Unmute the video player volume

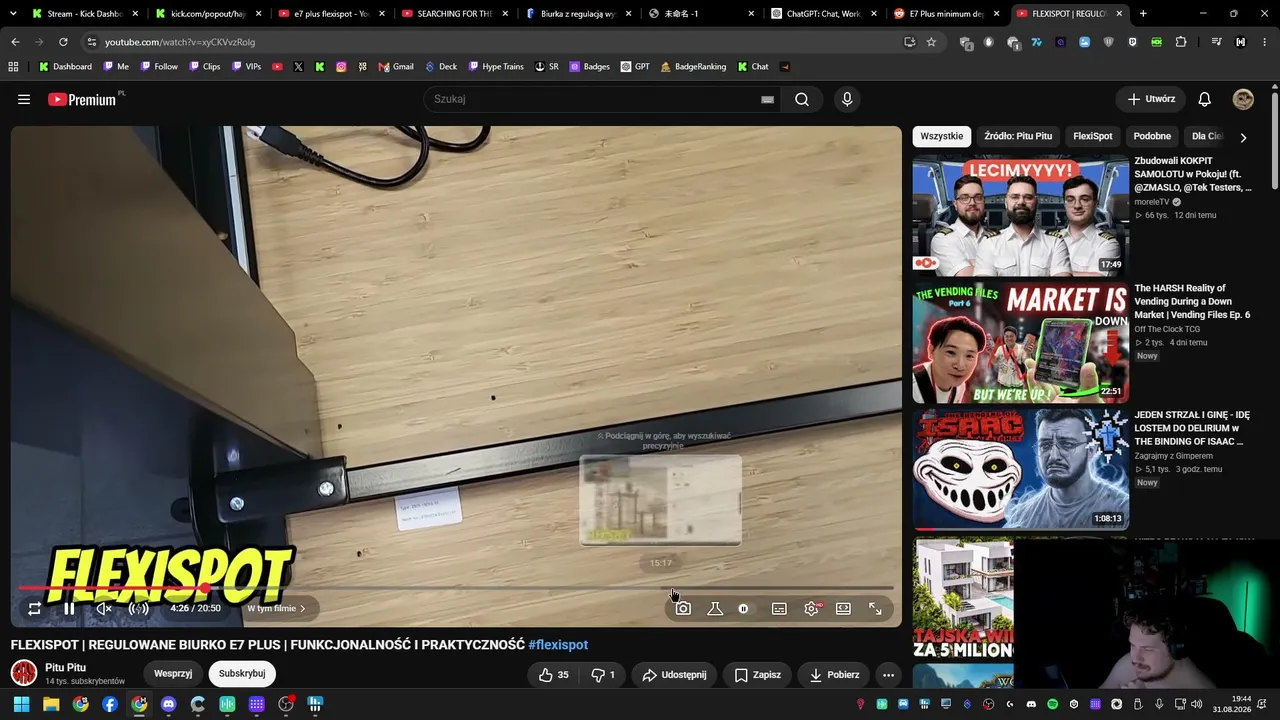[x=104, y=608]
